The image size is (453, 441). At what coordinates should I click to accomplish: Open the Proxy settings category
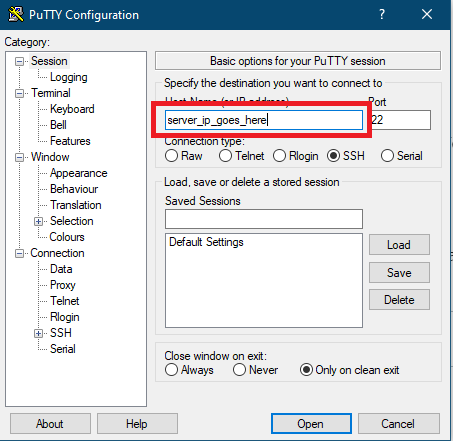[x=63, y=285]
